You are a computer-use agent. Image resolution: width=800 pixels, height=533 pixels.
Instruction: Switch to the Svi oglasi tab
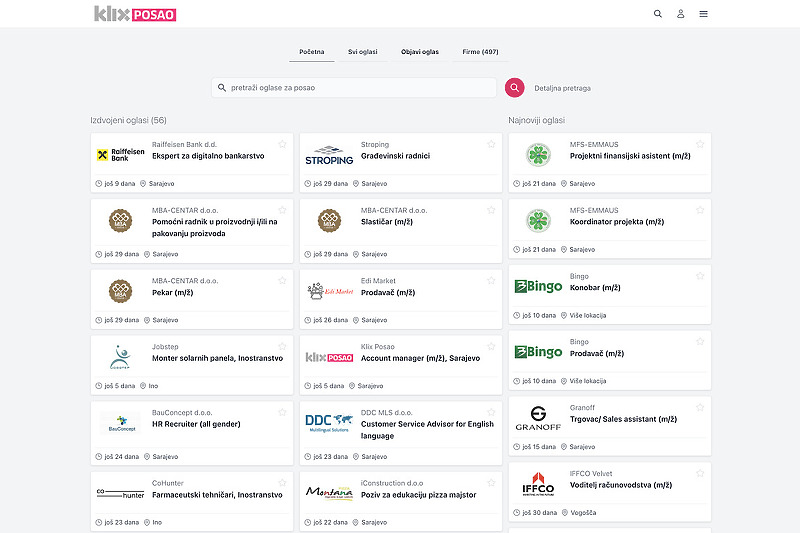click(x=363, y=52)
